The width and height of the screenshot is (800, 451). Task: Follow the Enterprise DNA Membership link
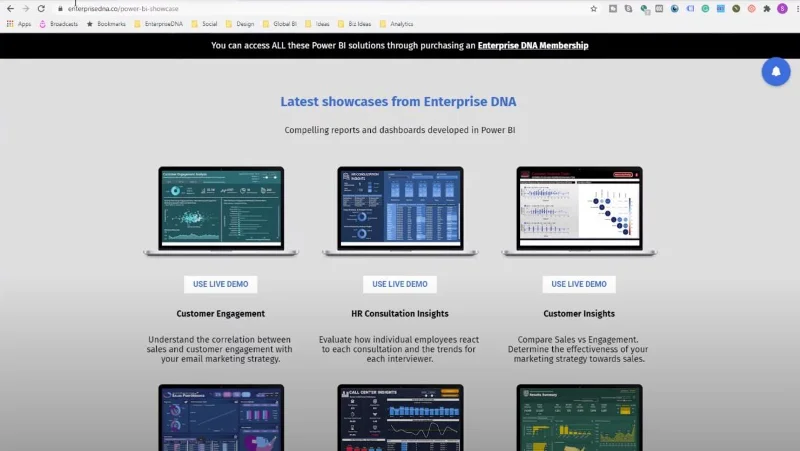[533, 45]
